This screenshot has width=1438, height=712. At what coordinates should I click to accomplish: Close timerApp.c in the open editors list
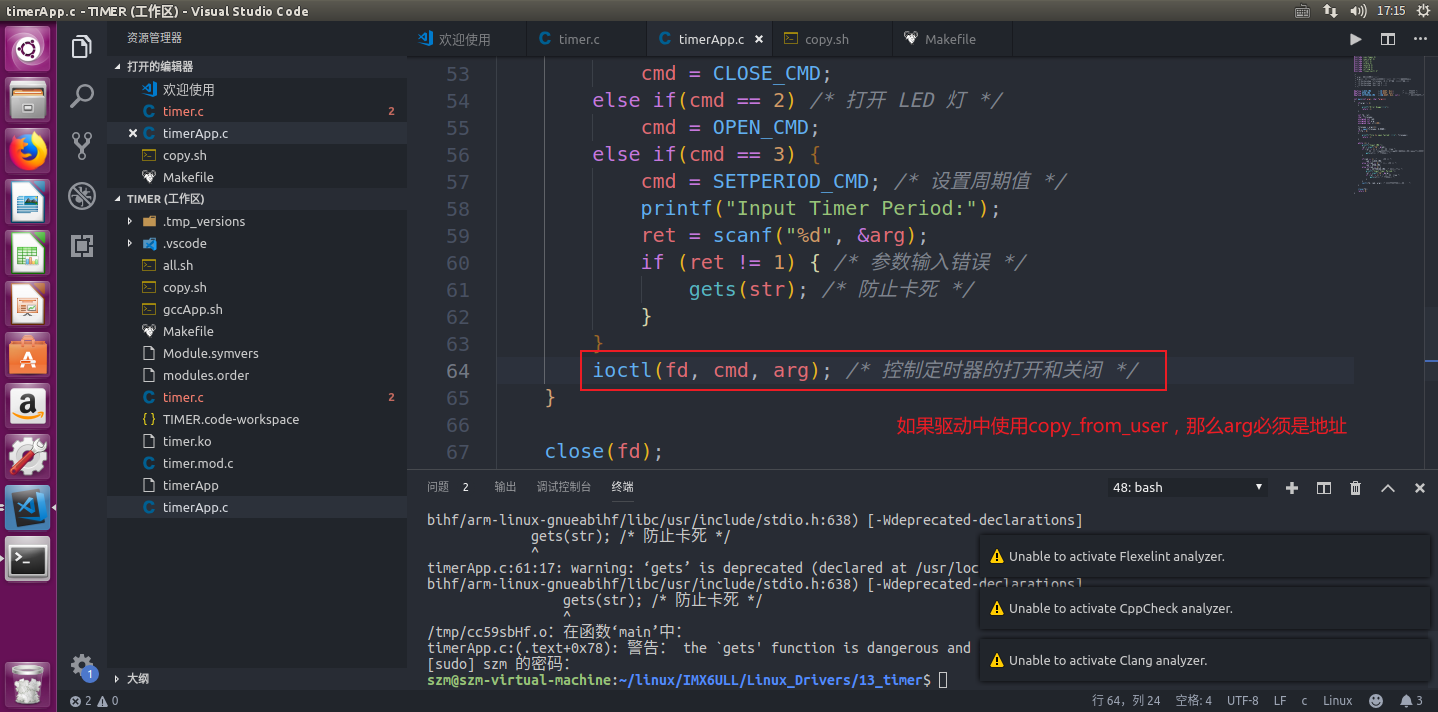tap(133, 133)
